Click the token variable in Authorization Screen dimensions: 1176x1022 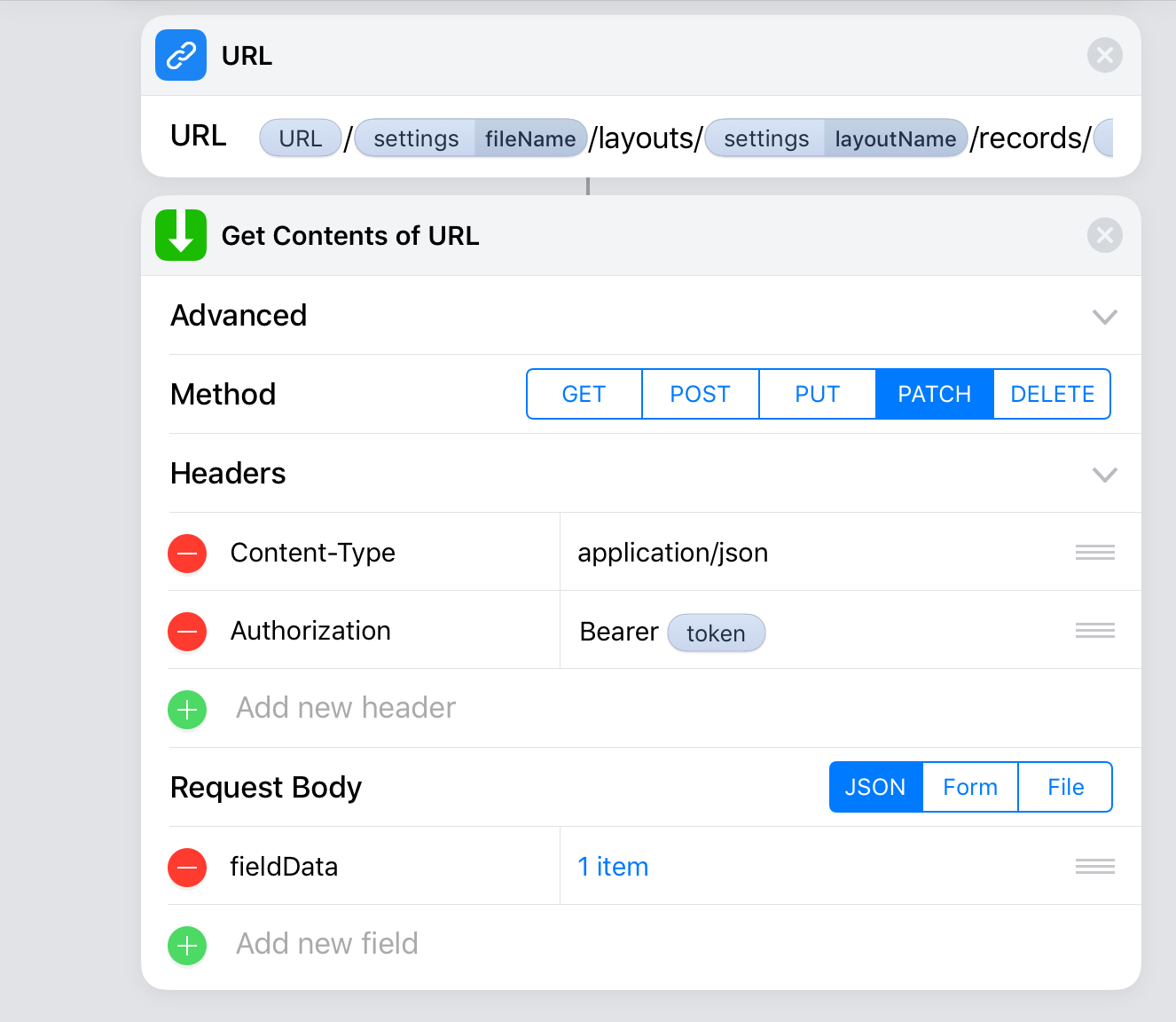click(x=716, y=633)
